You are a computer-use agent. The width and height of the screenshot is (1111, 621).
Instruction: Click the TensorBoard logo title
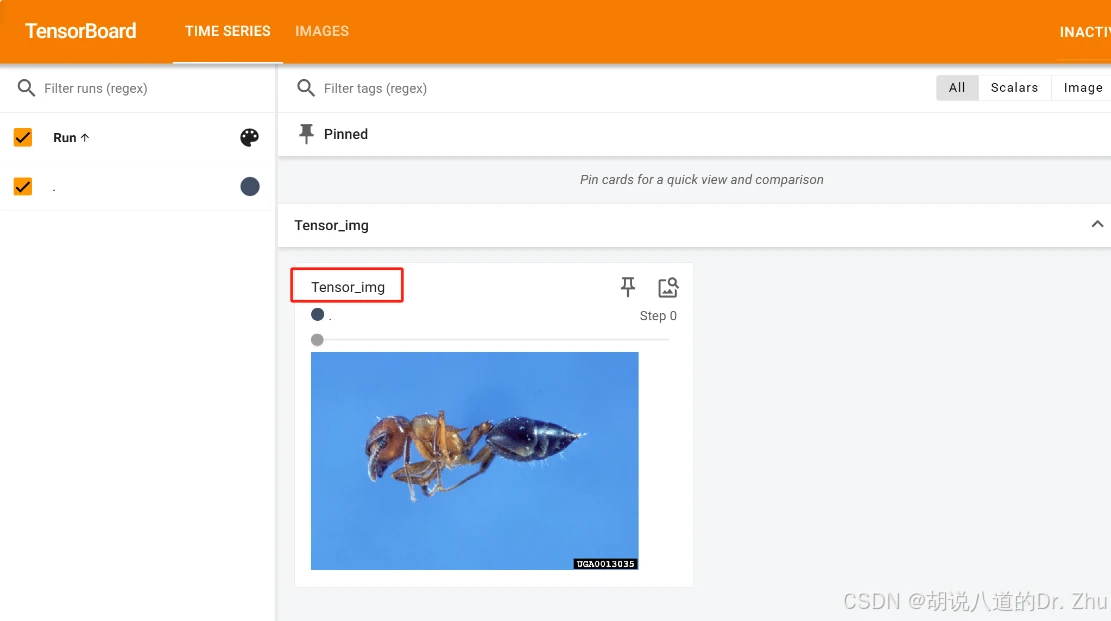[81, 31]
